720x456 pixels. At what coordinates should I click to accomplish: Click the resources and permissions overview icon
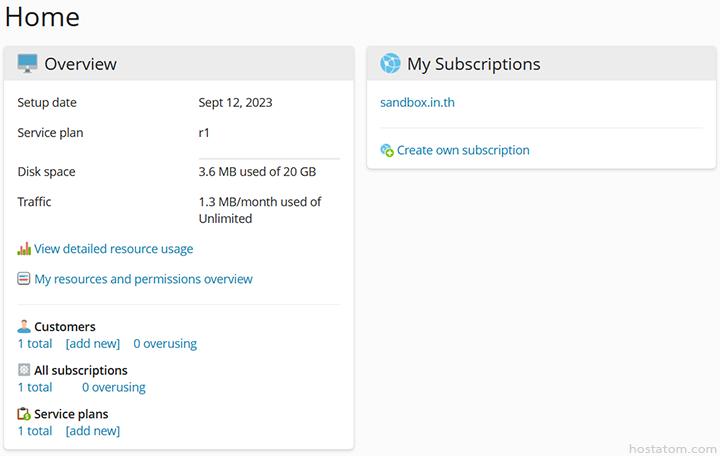pos(24,279)
